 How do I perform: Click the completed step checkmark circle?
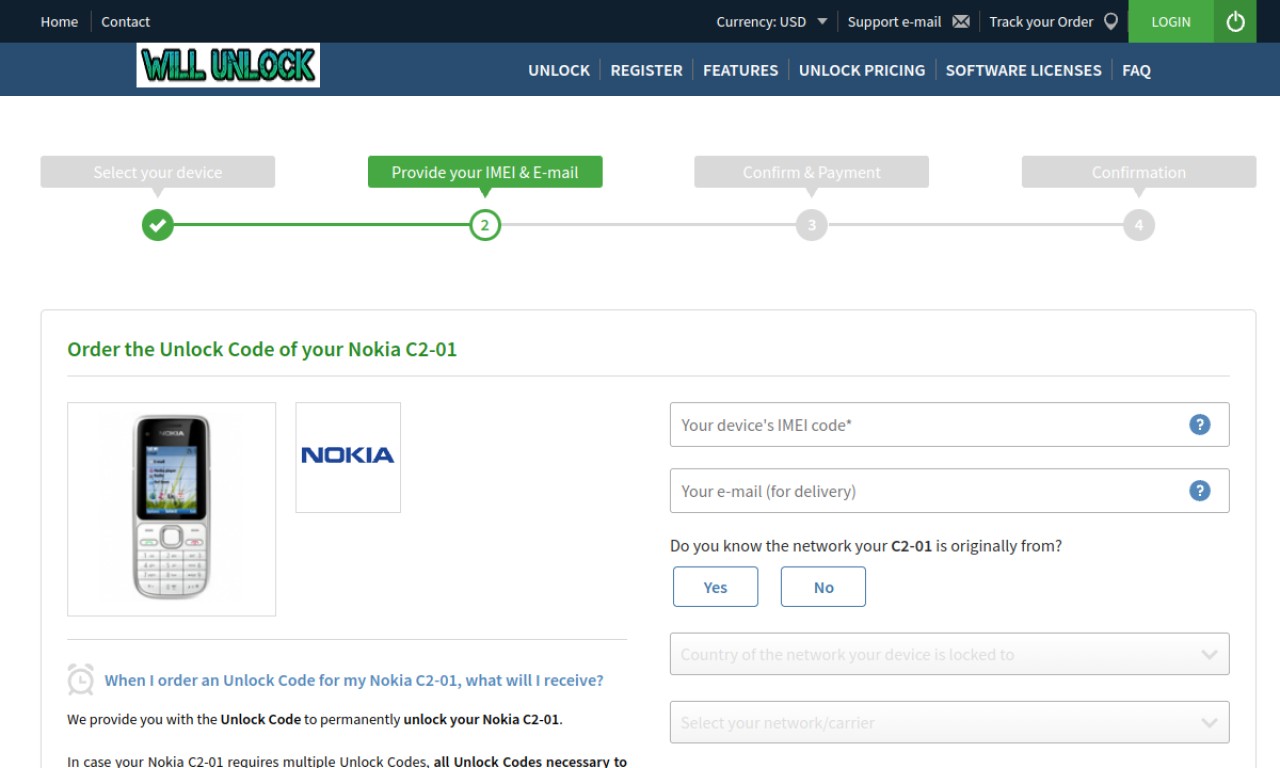[x=157, y=225]
